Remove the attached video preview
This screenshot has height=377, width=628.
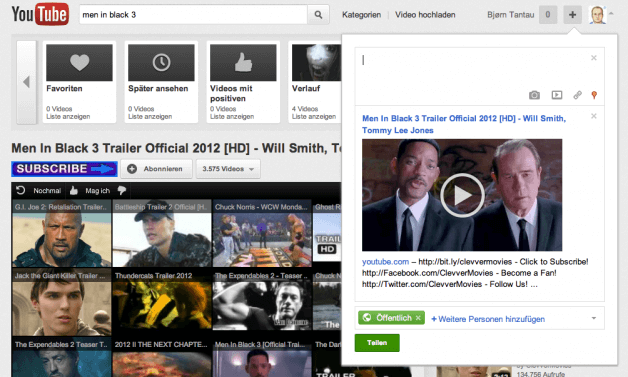click(x=594, y=116)
